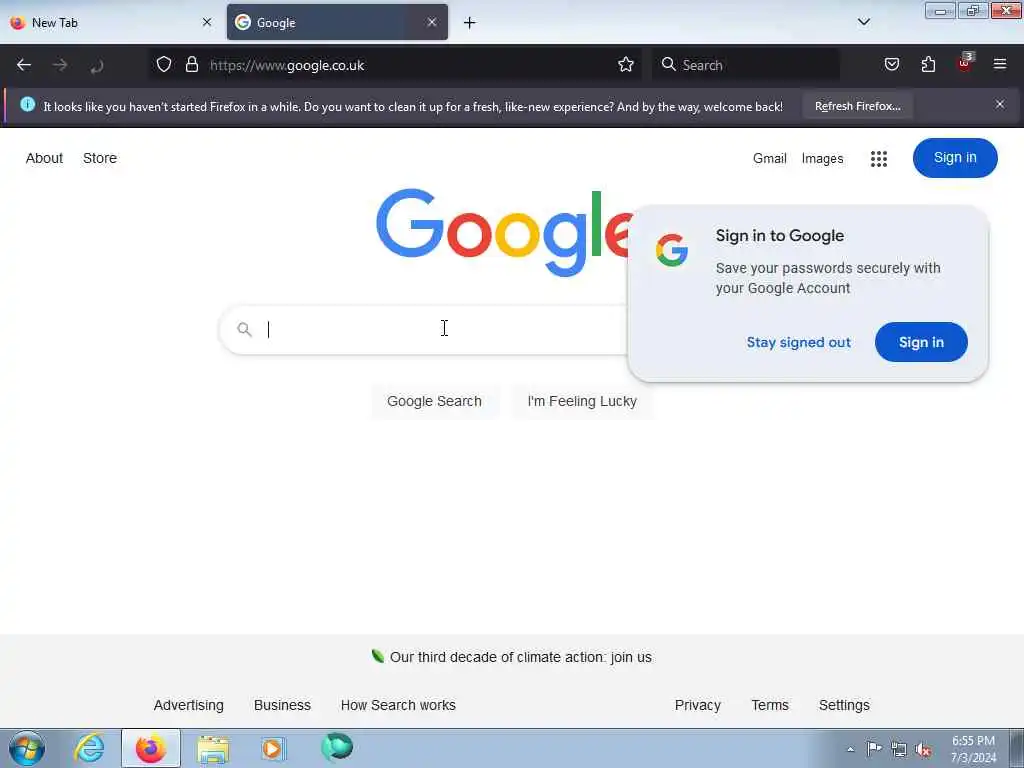Click the taskbar clock showing 6:55 PM

973,749
